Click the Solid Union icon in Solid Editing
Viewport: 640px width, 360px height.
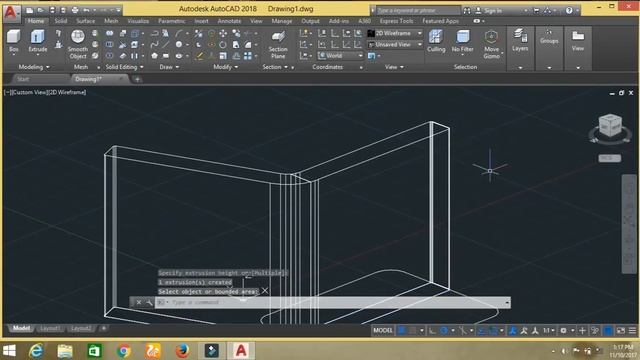[110, 33]
